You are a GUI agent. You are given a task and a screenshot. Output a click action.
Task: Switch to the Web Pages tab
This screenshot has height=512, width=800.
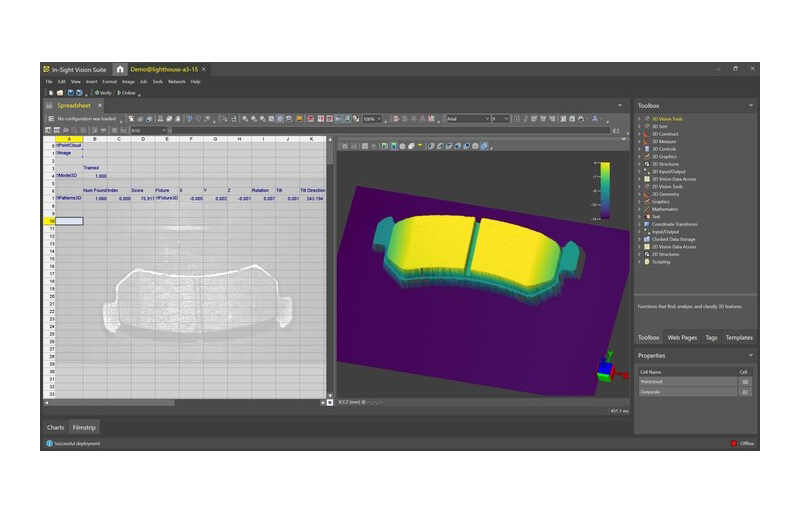pyautogui.click(x=681, y=338)
